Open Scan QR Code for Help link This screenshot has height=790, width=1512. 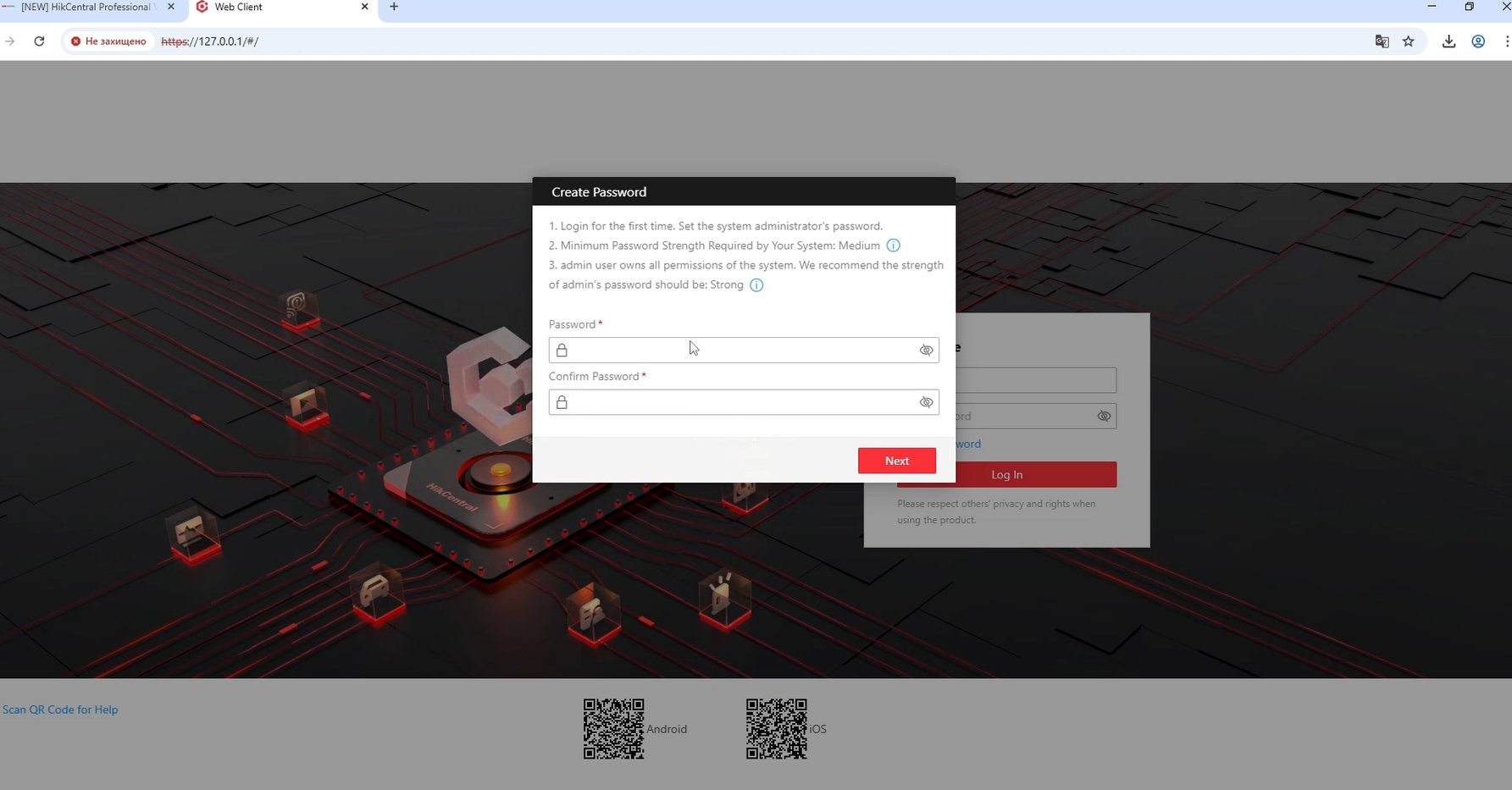[60, 710]
